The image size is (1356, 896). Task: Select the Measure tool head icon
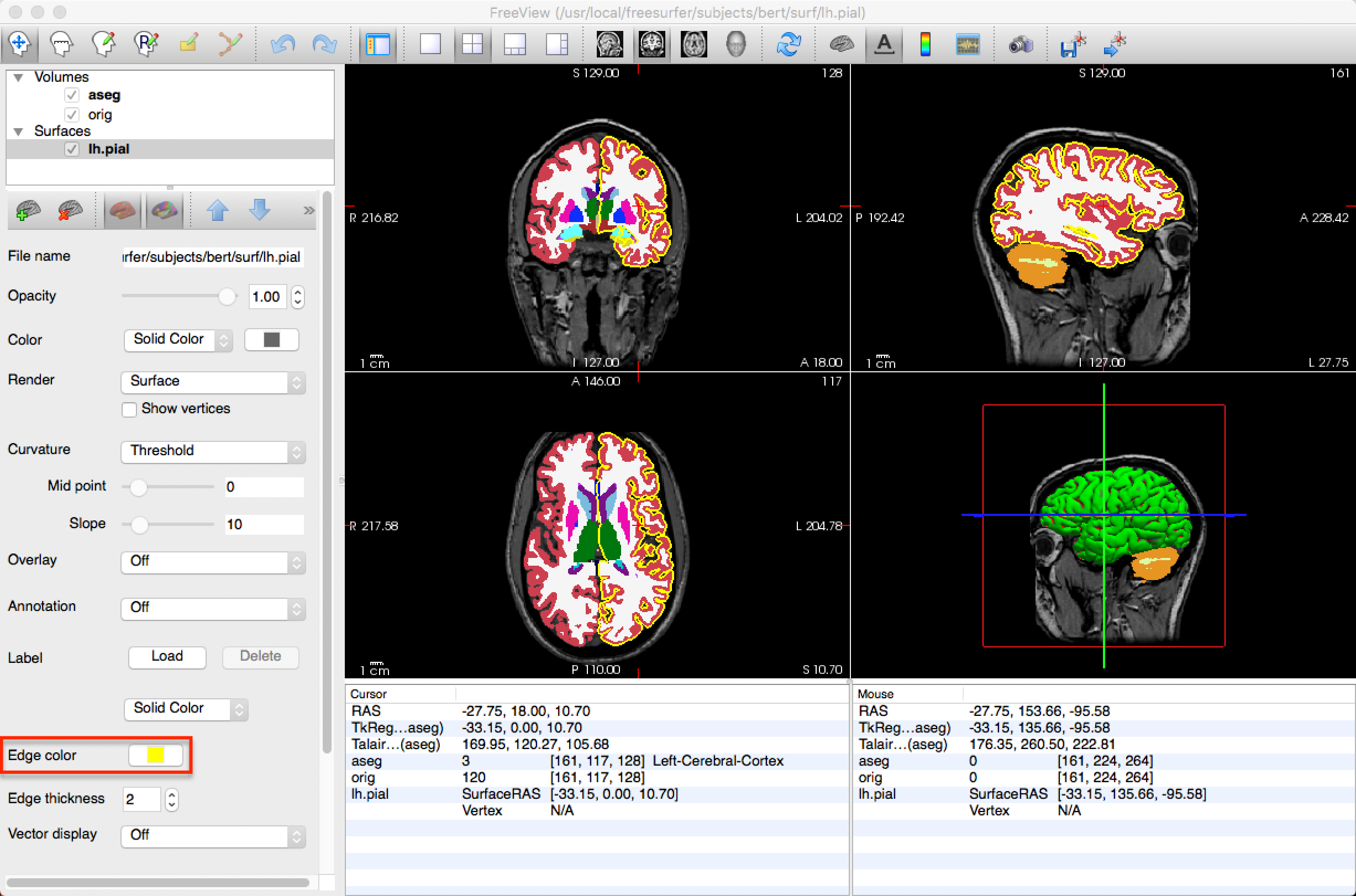tap(61, 44)
